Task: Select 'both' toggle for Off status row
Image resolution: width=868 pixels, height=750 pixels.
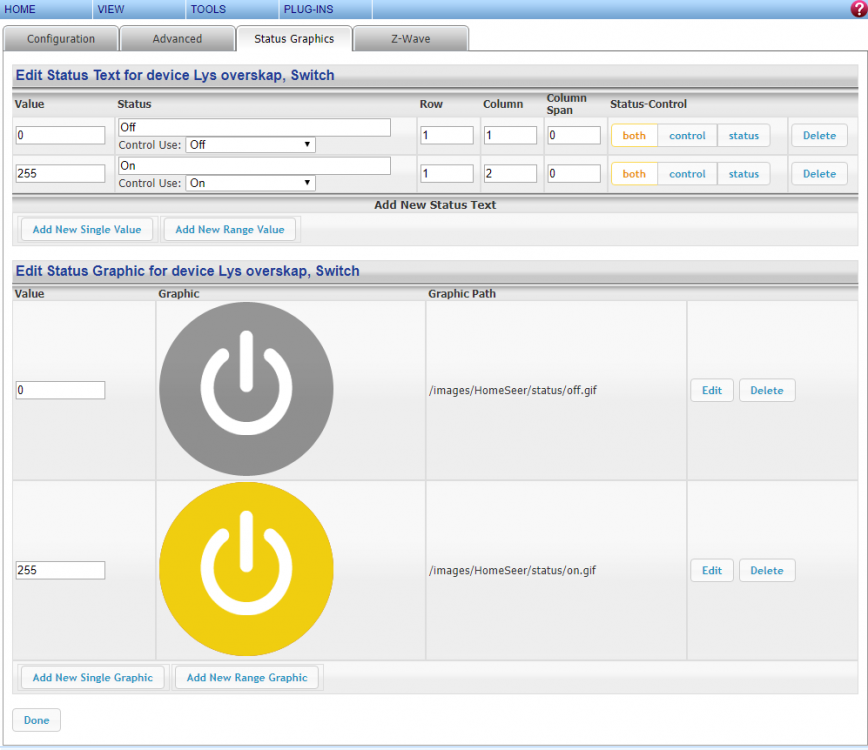Action: 634,136
